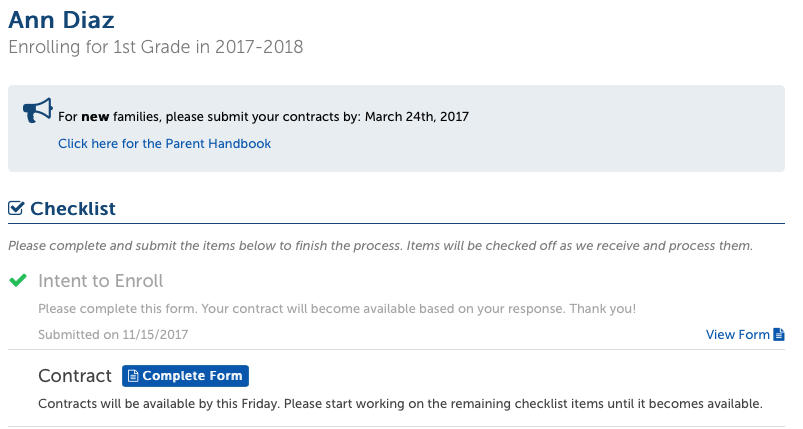Click the Contract checklist item title
Image resolution: width=803 pixels, height=429 pixels.
click(75, 376)
